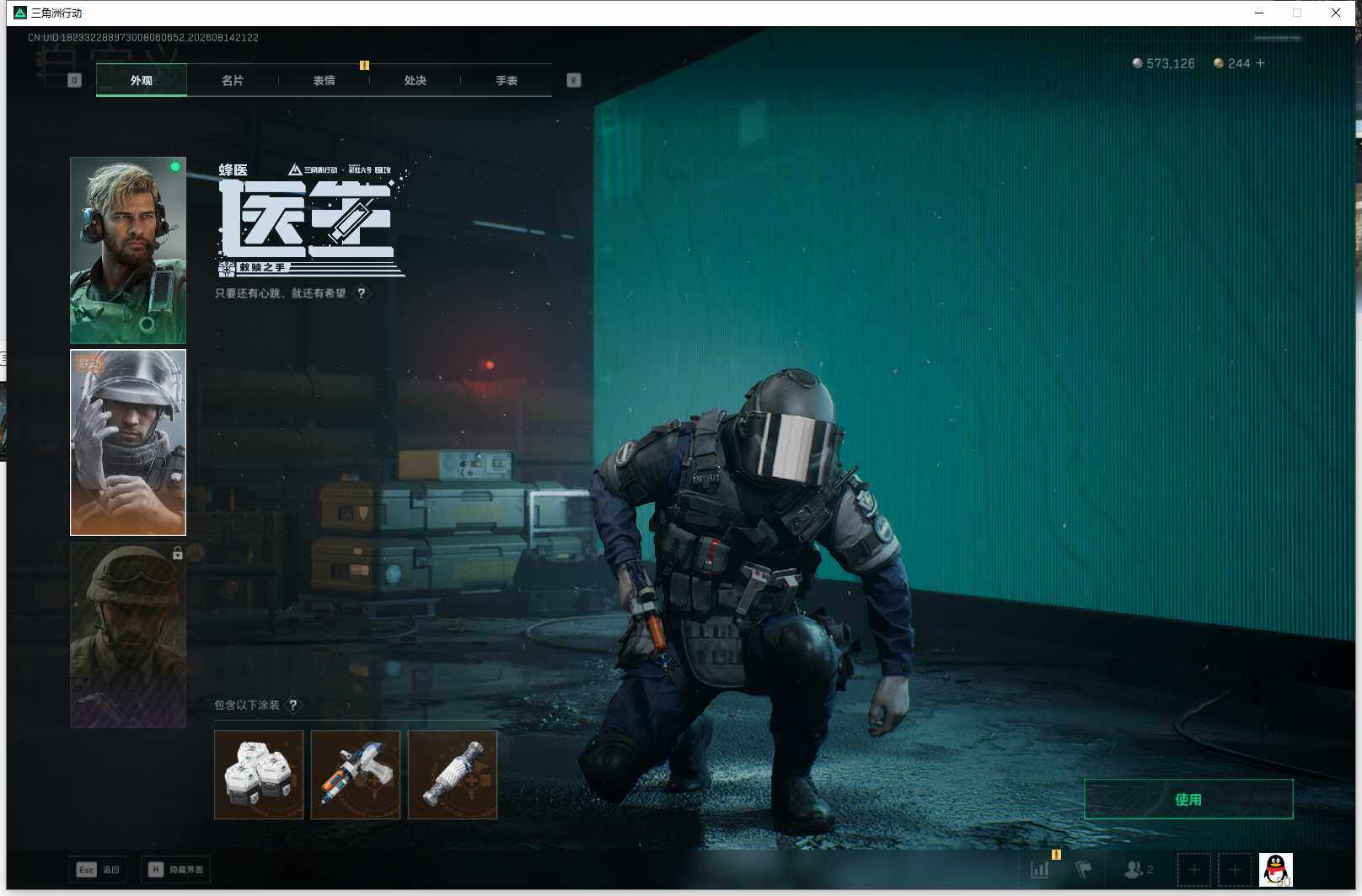Go to the 处决 tab
1362x896 pixels.
pos(415,80)
